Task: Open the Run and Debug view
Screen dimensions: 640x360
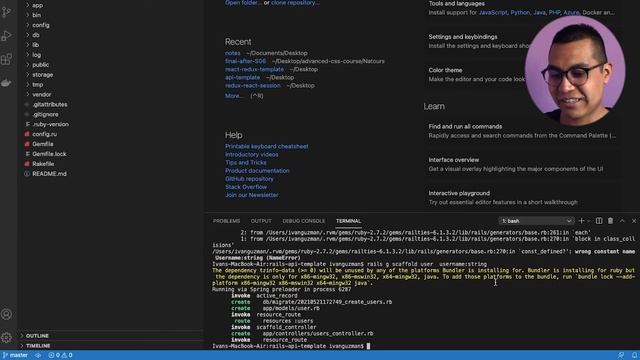Action: click(x=7, y=36)
